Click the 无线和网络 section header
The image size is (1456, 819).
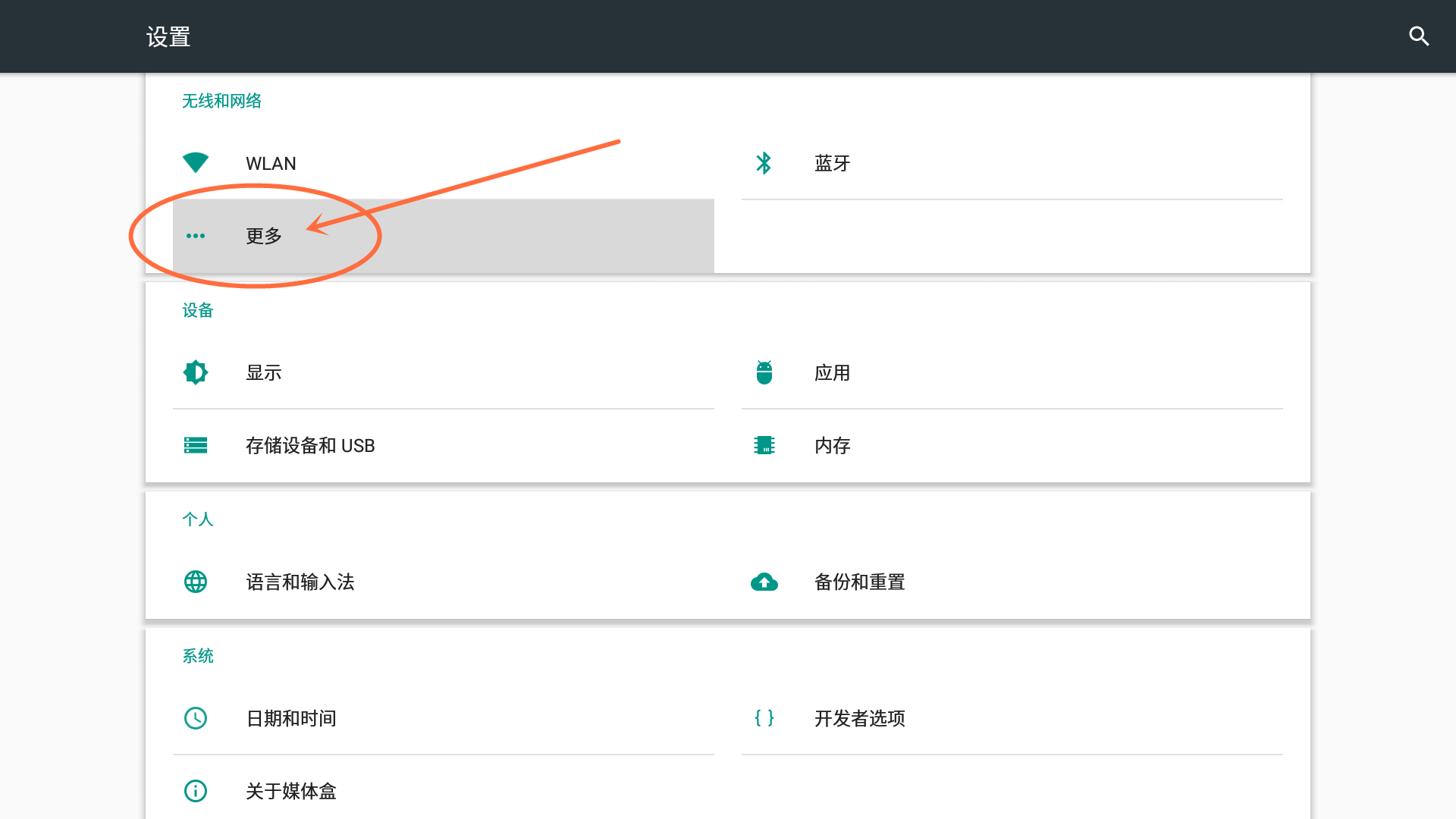click(221, 101)
